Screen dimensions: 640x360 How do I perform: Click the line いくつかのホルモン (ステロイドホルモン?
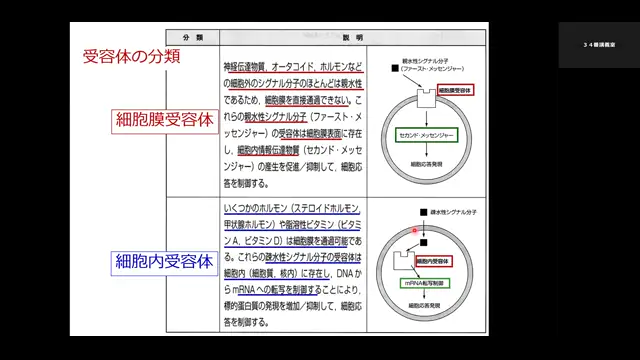292,208
